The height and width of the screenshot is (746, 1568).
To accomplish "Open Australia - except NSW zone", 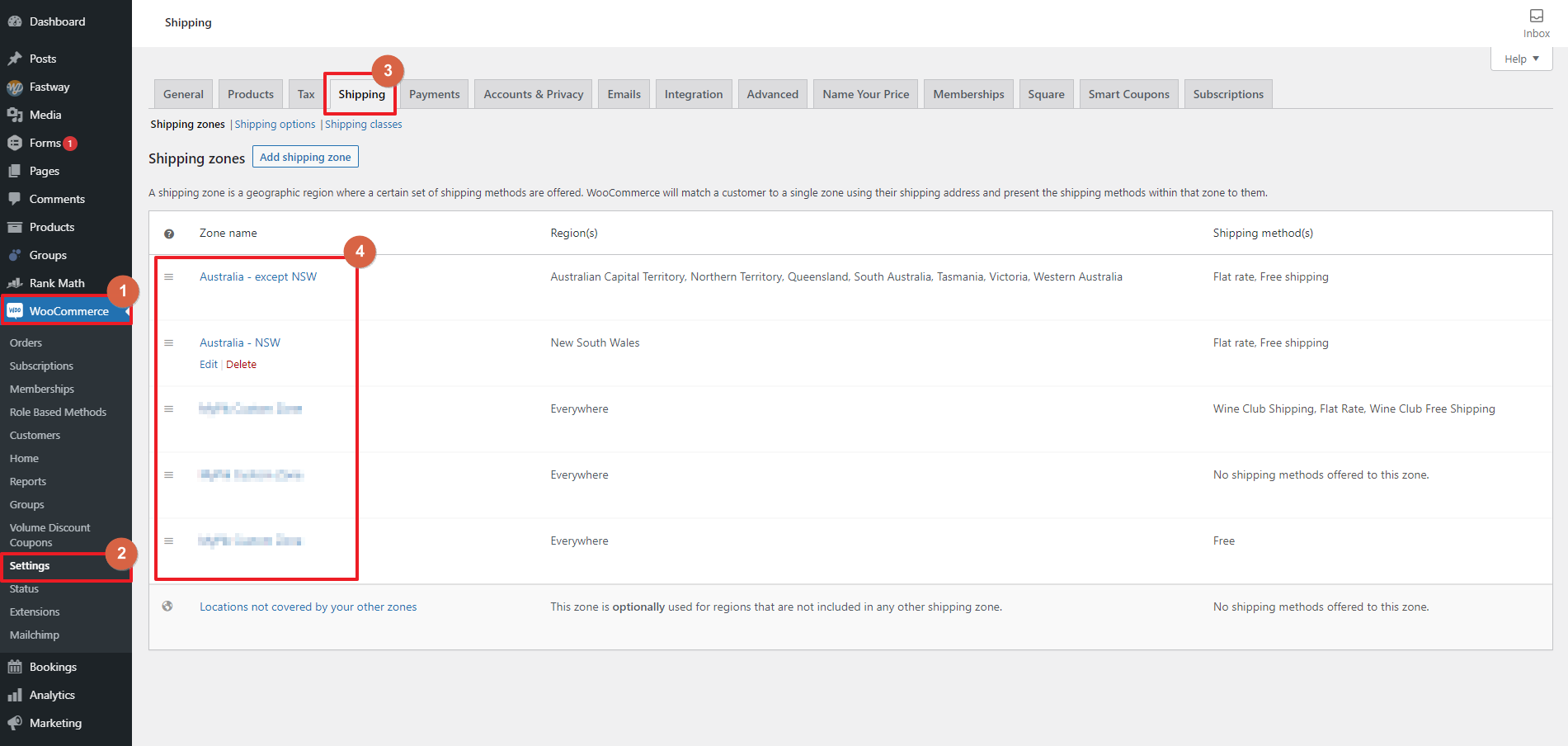I will point(258,276).
